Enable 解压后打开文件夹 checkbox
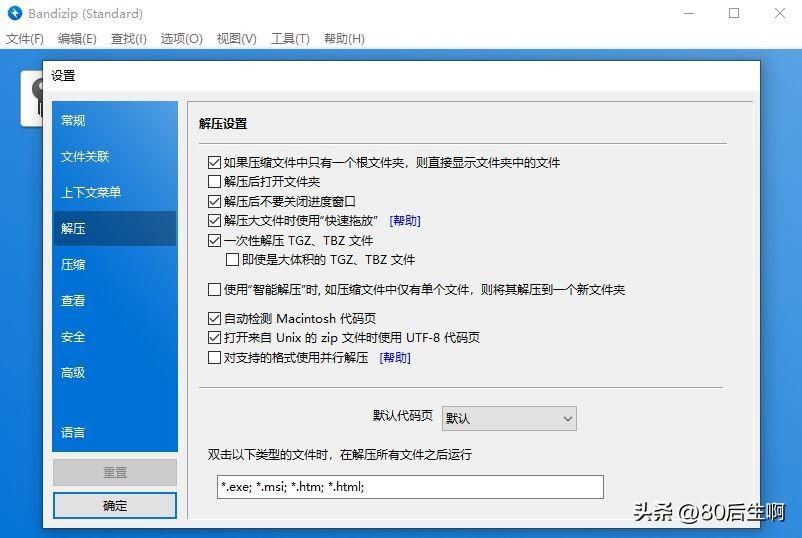Image resolution: width=802 pixels, height=538 pixels. (x=214, y=182)
